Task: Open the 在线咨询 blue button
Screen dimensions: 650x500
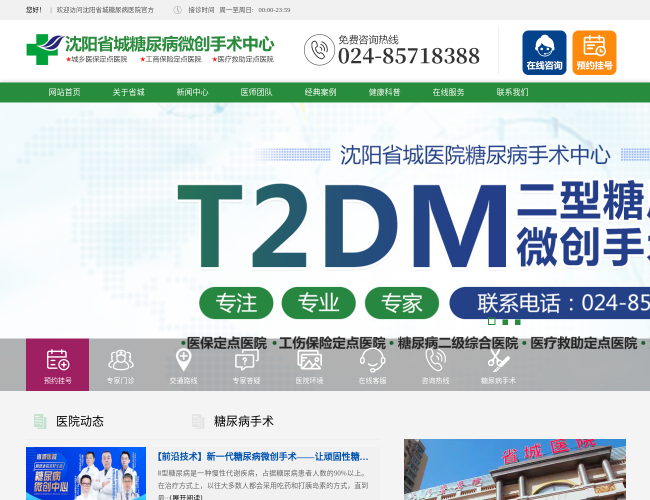Action: coord(544,53)
